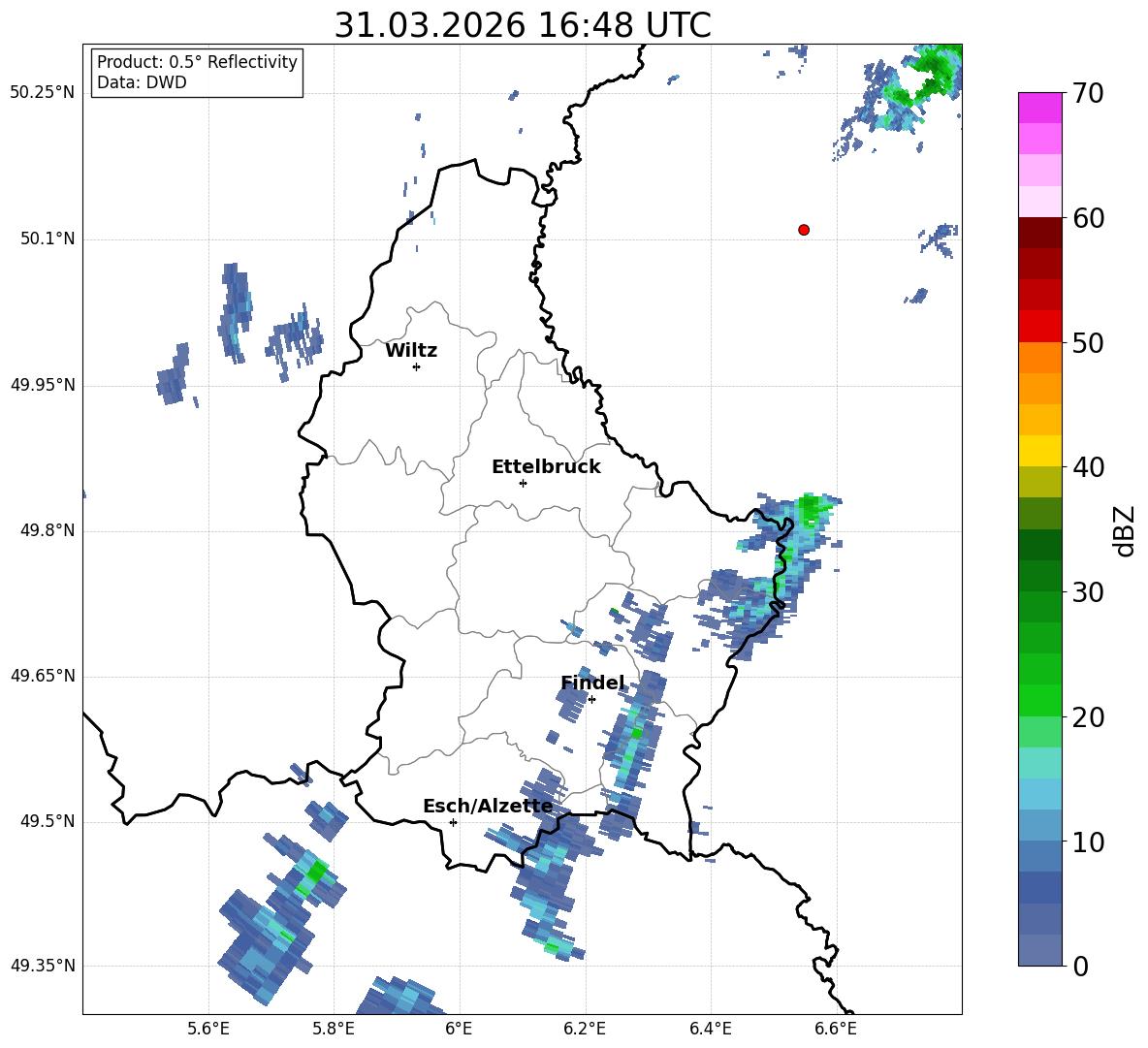1148x1048 pixels.
Task: Click the olive colorbar segment below 40
Action: click(1039, 482)
